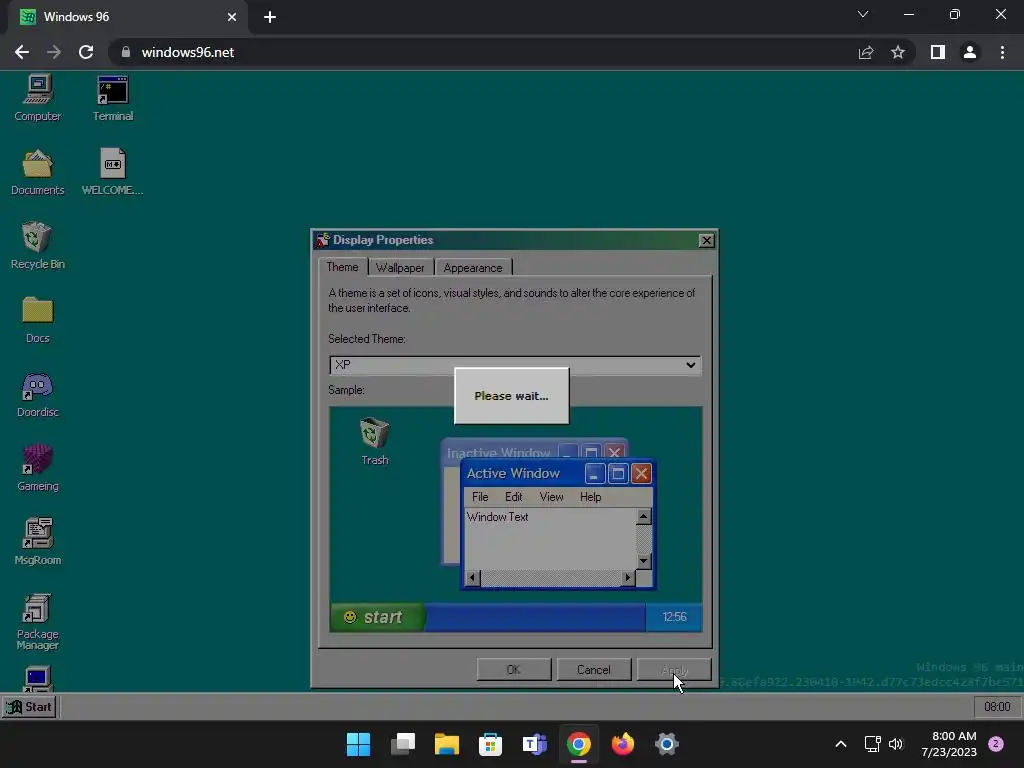Toggle the browser side panel icon
The height and width of the screenshot is (768, 1024).
pos(938,52)
